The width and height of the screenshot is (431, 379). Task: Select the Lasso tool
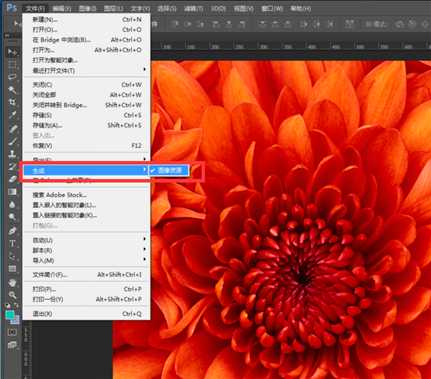[12, 77]
